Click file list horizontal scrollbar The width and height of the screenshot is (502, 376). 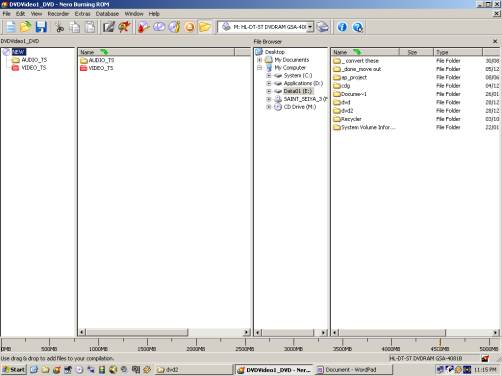[392, 332]
